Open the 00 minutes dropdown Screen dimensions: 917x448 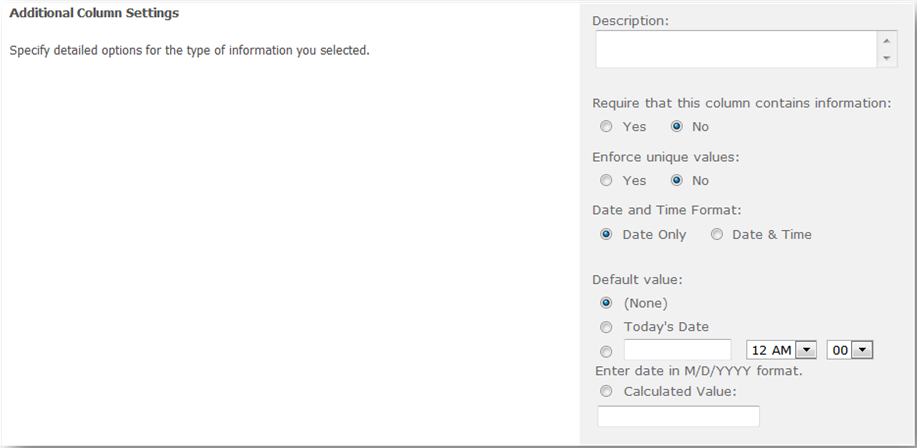tap(850, 350)
